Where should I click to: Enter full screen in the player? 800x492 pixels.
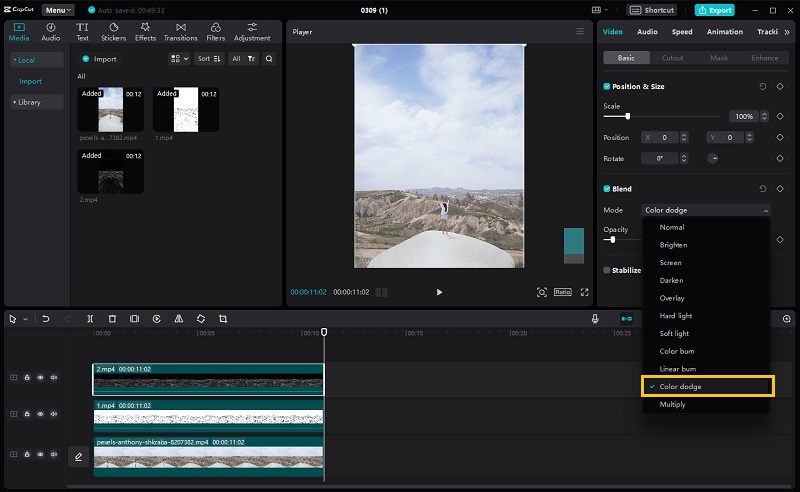tap(585, 292)
